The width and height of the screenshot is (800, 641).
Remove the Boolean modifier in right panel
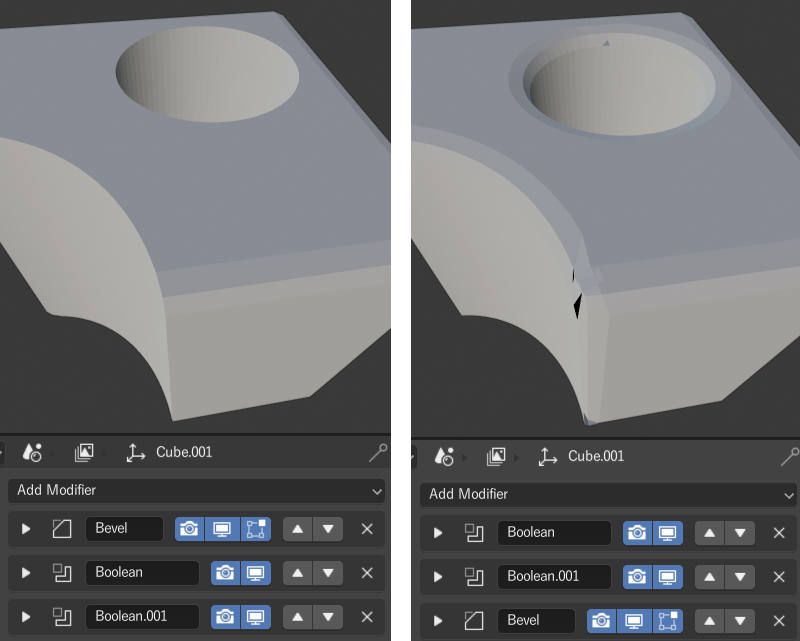pos(779,533)
